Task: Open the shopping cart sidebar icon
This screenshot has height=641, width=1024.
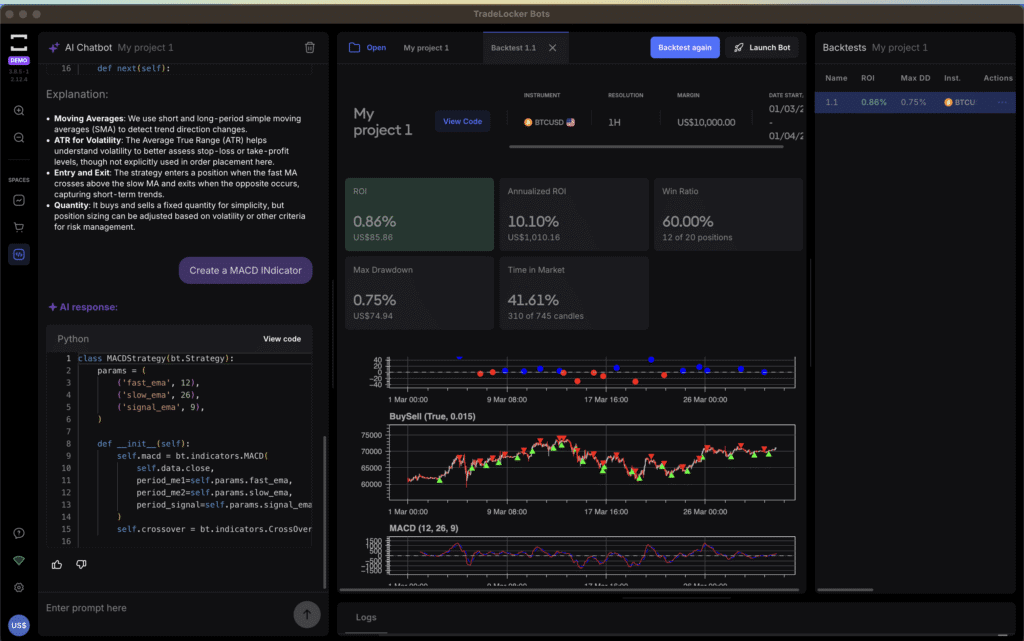Action: coord(19,227)
